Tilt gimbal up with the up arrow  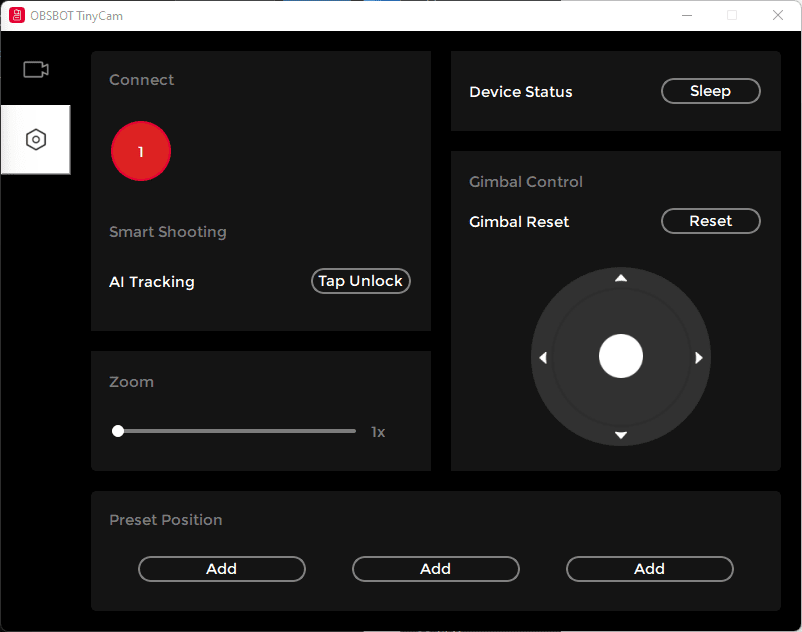[621, 279]
